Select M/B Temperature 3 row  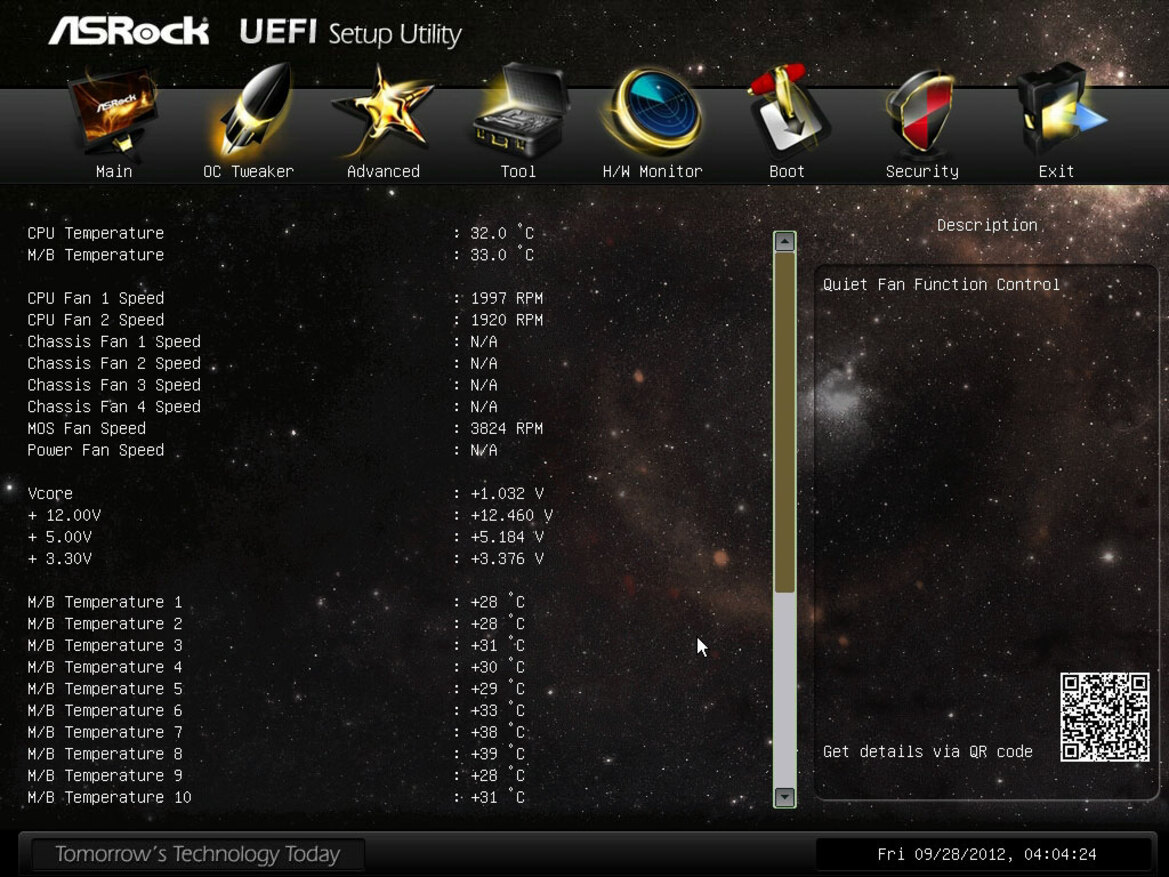[277, 645]
